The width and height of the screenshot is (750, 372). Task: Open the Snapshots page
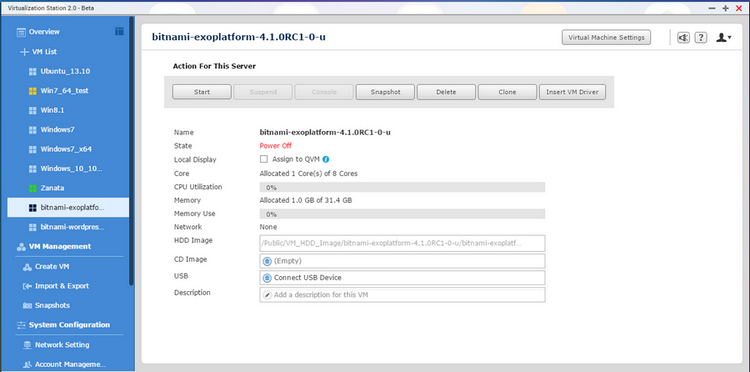click(52, 306)
